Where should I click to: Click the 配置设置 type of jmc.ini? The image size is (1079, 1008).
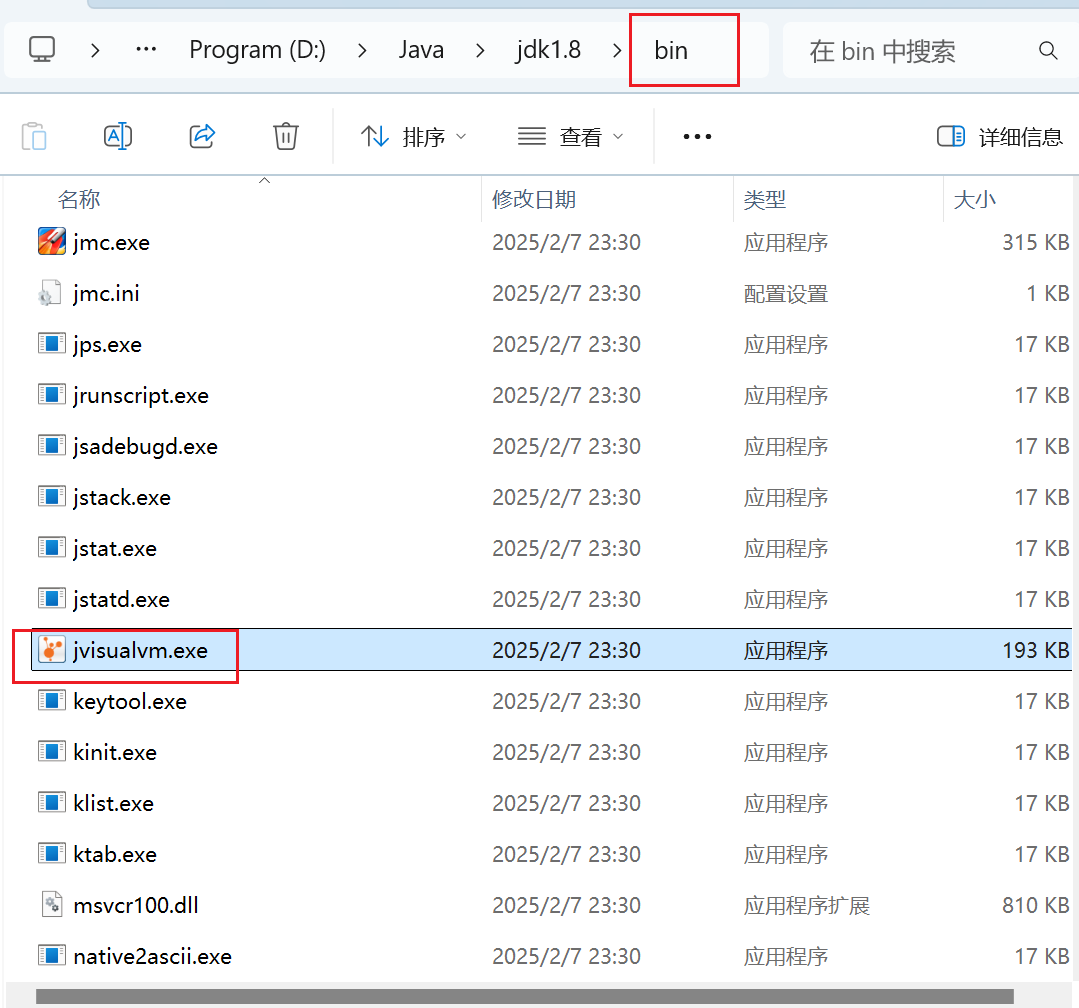coord(786,294)
